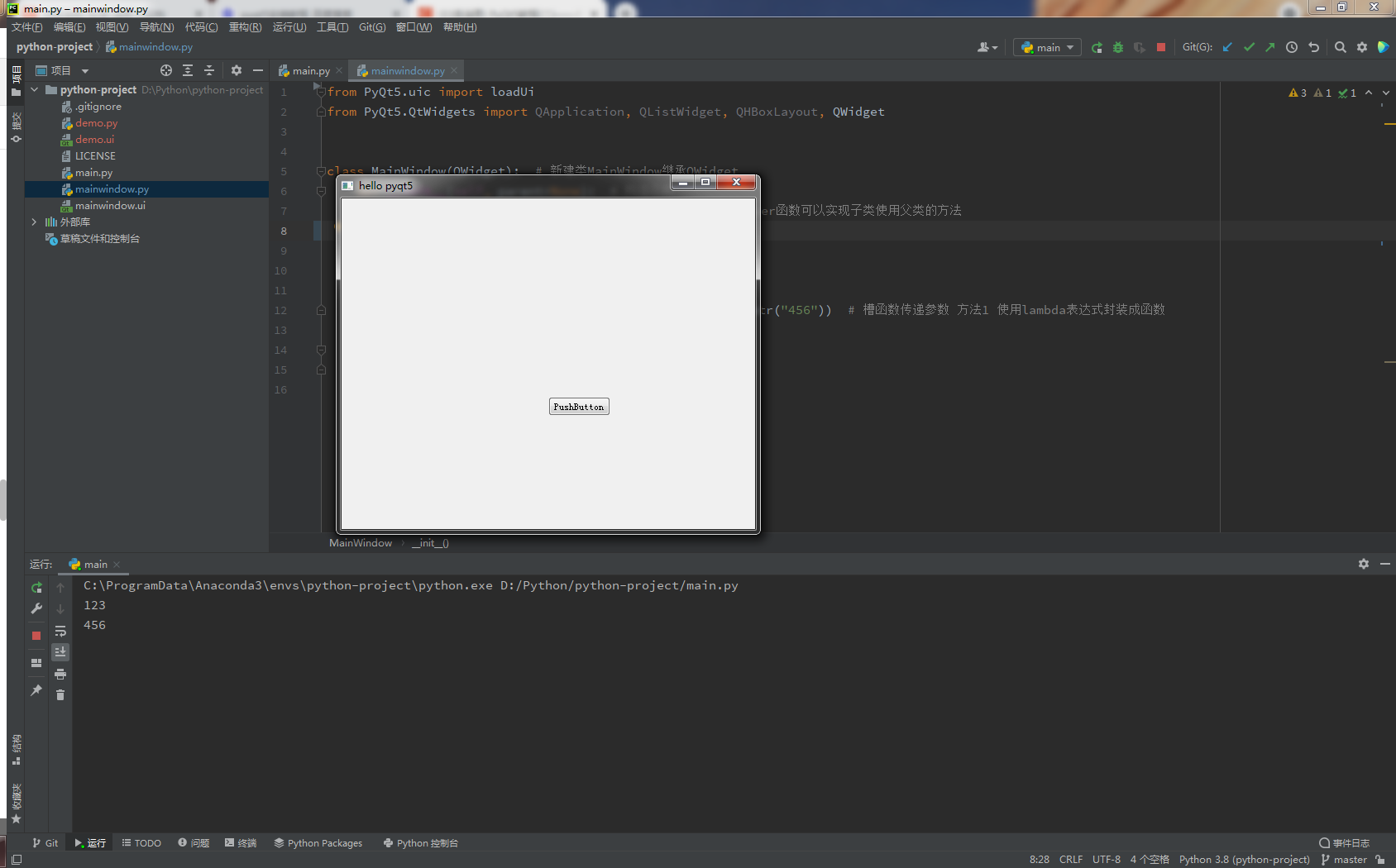Toggle scroll to end in console
1396x868 pixels.
[60, 651]
